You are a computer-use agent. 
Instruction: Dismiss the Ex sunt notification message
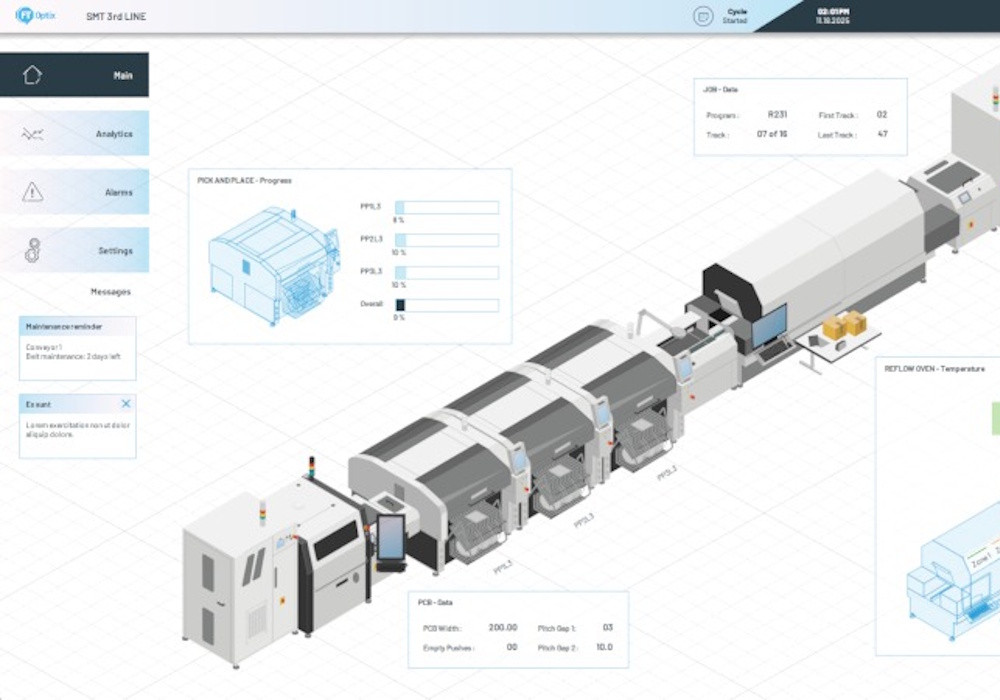click(125, 403)
